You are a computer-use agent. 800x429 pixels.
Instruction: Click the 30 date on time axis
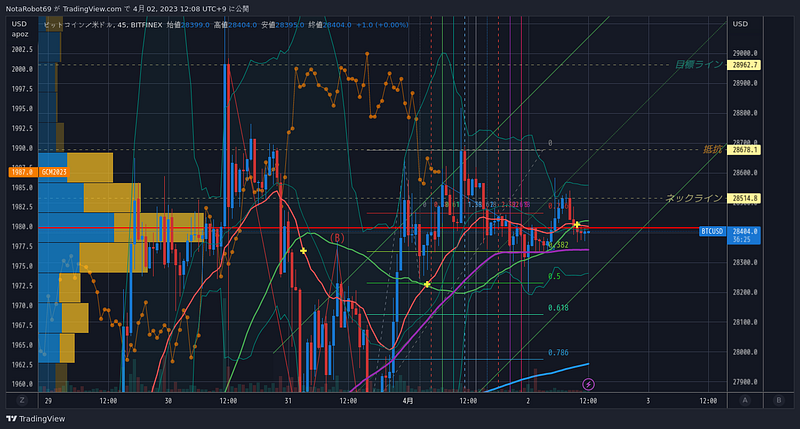(168, 401)
